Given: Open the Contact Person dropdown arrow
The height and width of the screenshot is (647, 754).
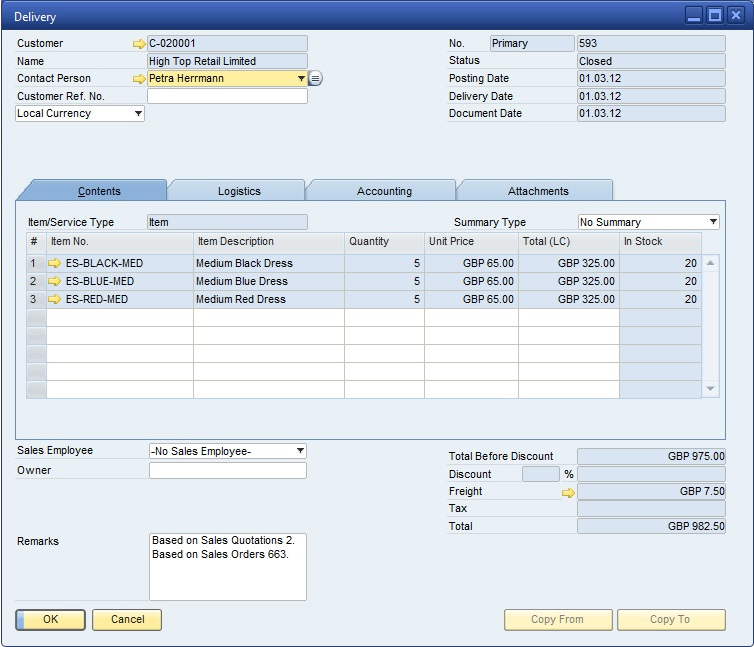Looking at the screenshot, I should point(300,79).
